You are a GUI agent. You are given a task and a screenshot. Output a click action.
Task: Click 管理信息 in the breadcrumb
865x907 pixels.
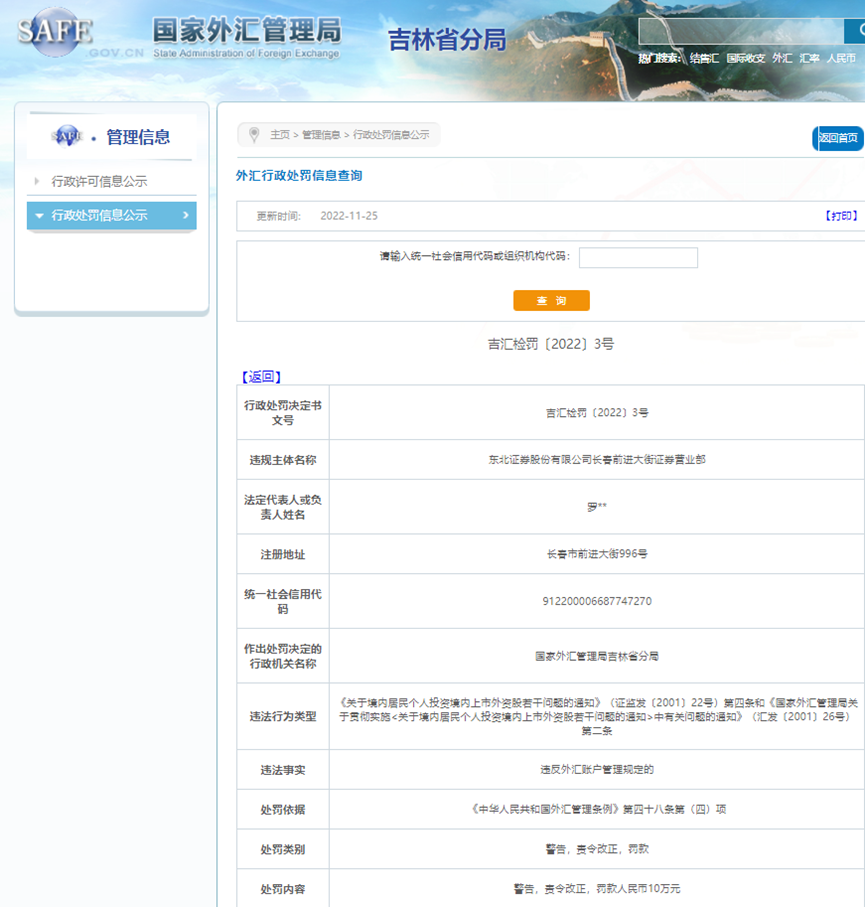321,134
